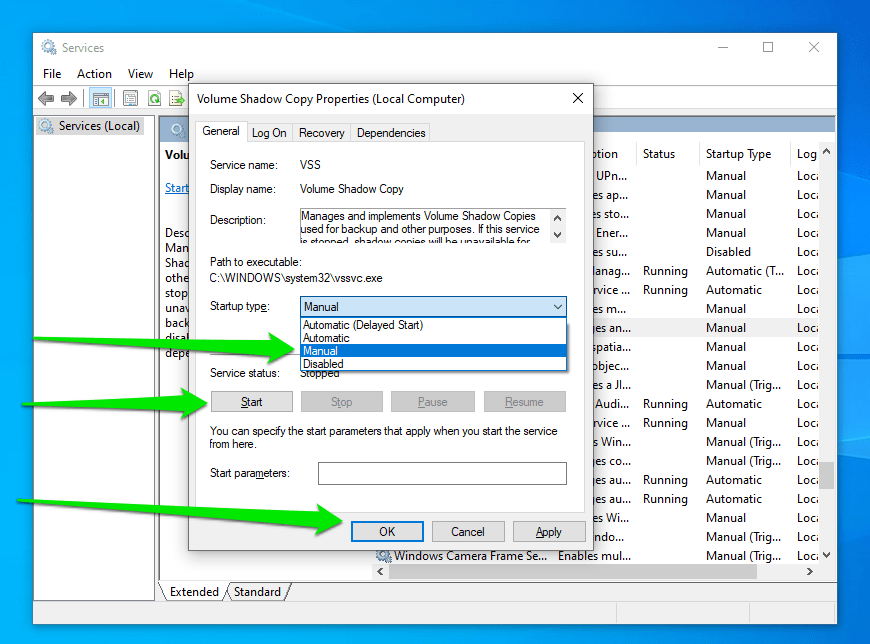Open the Action menu

pos(94,74)
